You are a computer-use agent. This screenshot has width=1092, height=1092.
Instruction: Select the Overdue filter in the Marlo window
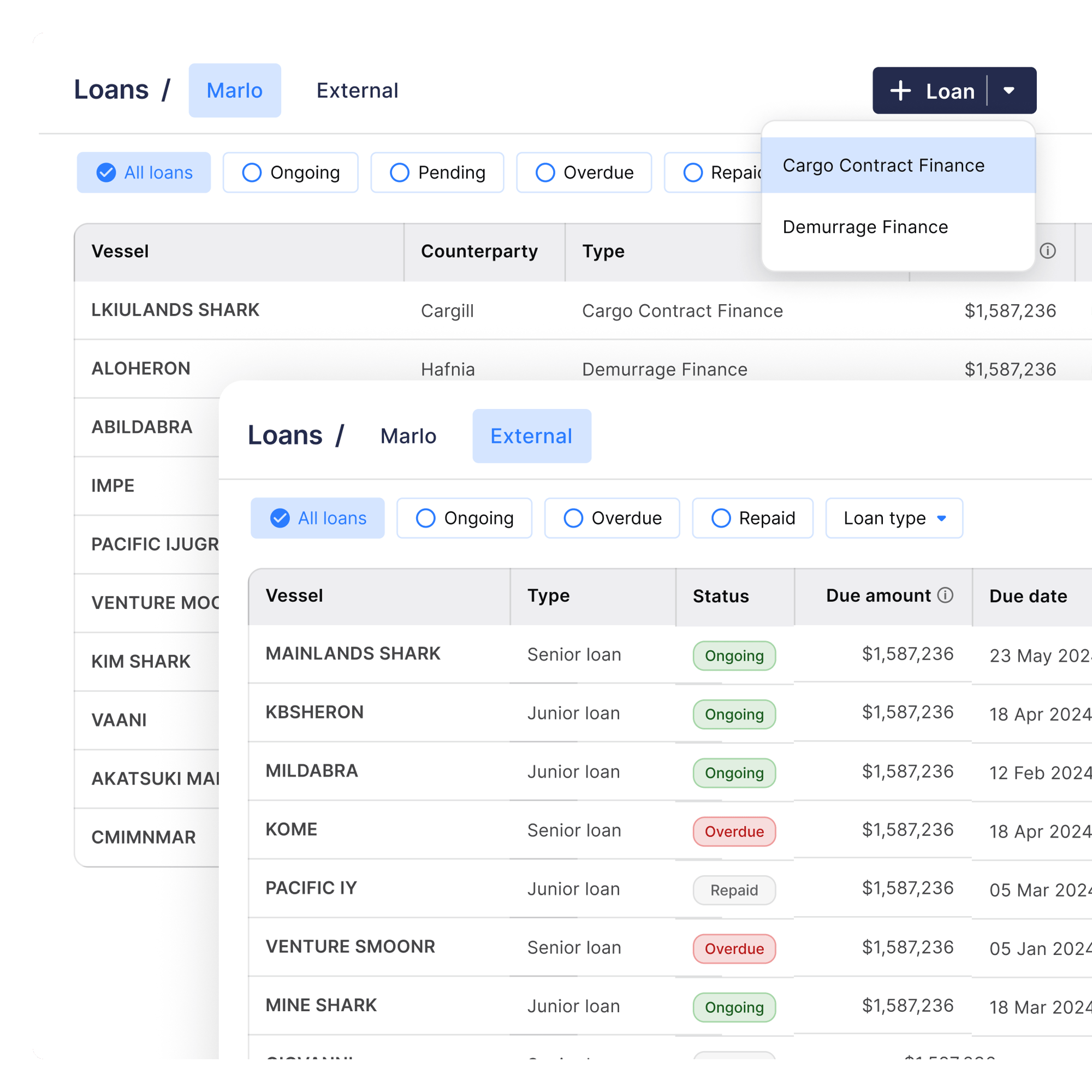584,173
